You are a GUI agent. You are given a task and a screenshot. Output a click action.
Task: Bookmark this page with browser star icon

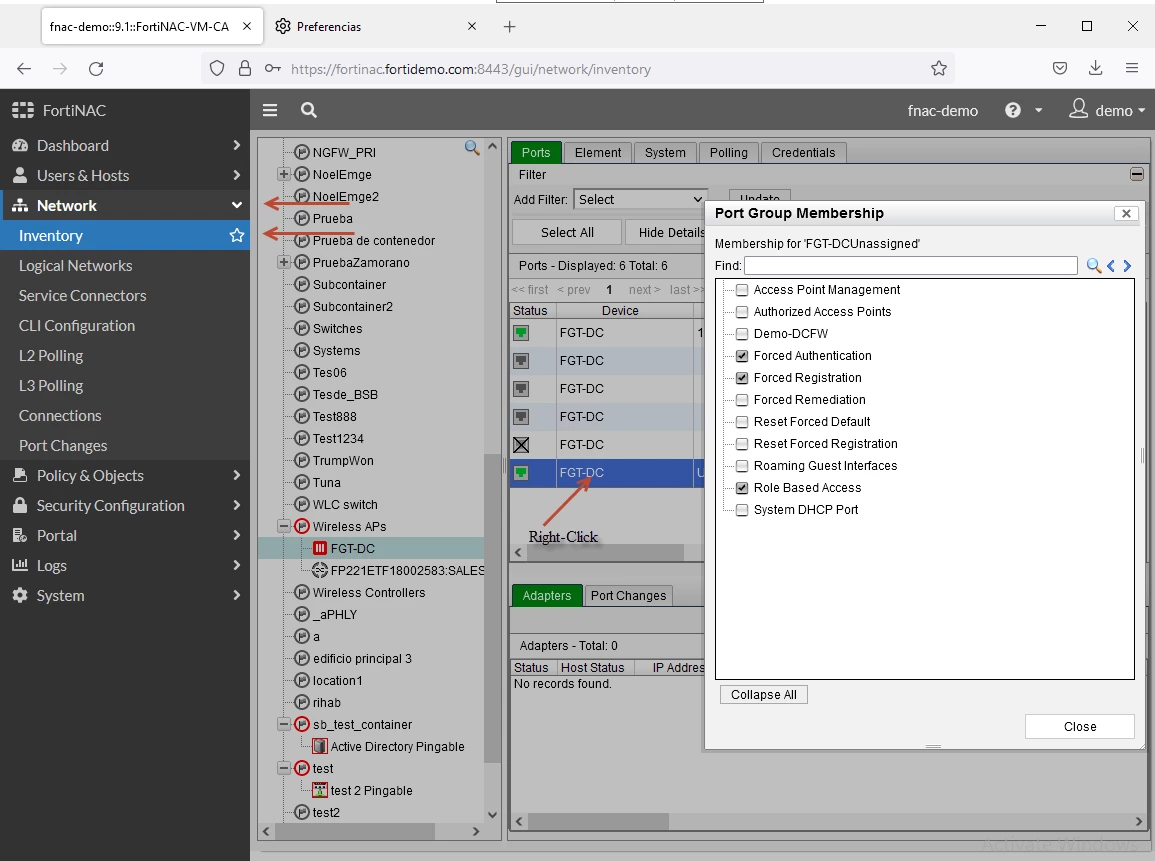[938, 68]
